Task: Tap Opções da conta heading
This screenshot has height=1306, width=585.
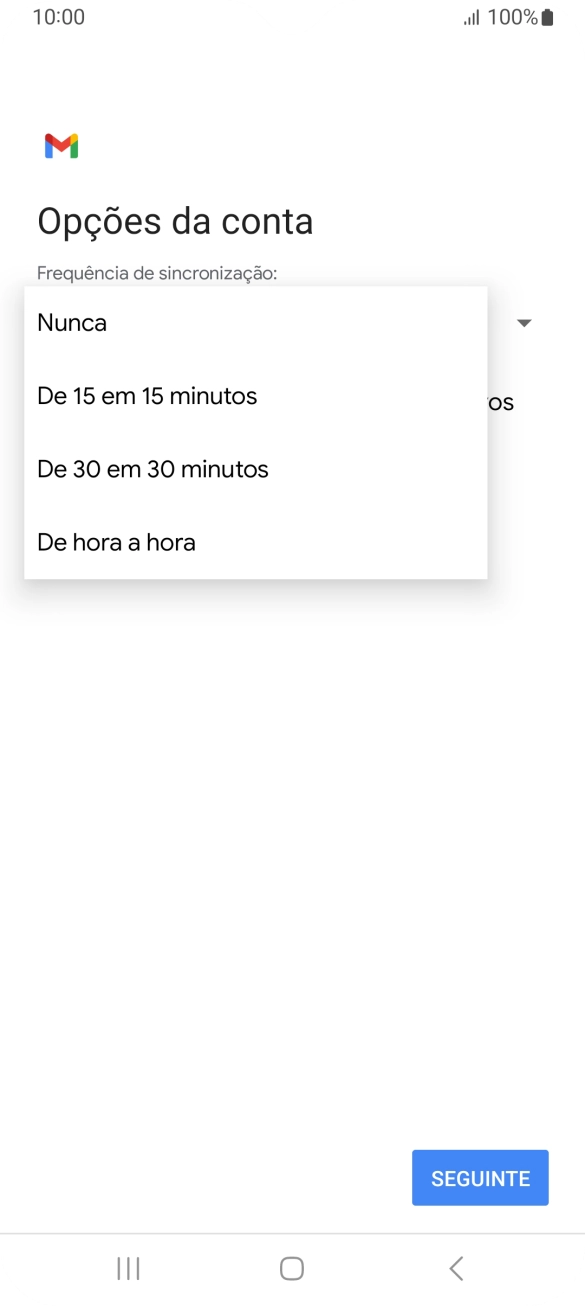Action: pos(175,221)
